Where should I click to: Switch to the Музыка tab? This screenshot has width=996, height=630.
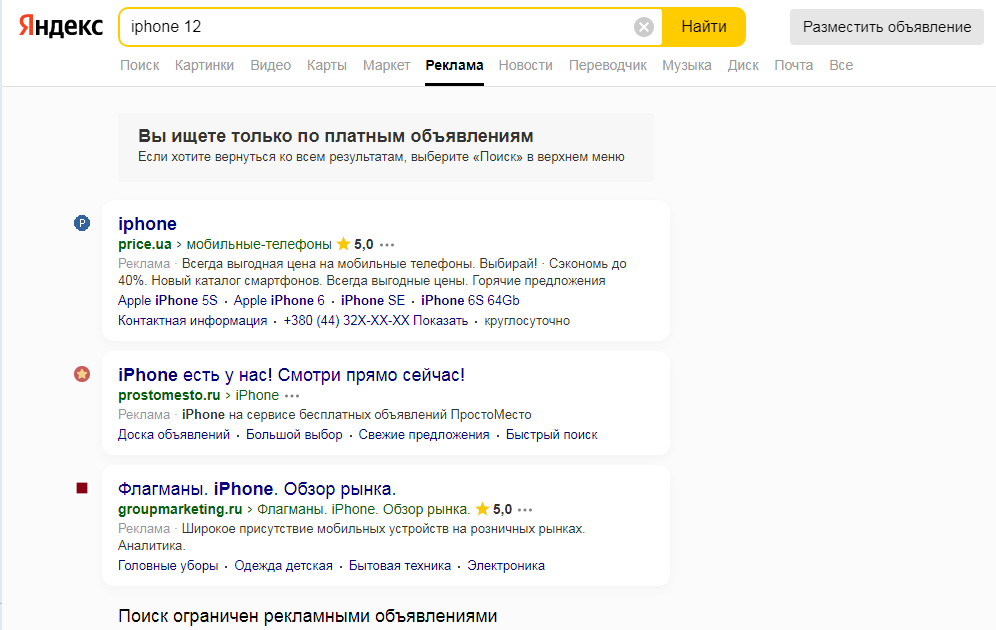click(687, 65)
